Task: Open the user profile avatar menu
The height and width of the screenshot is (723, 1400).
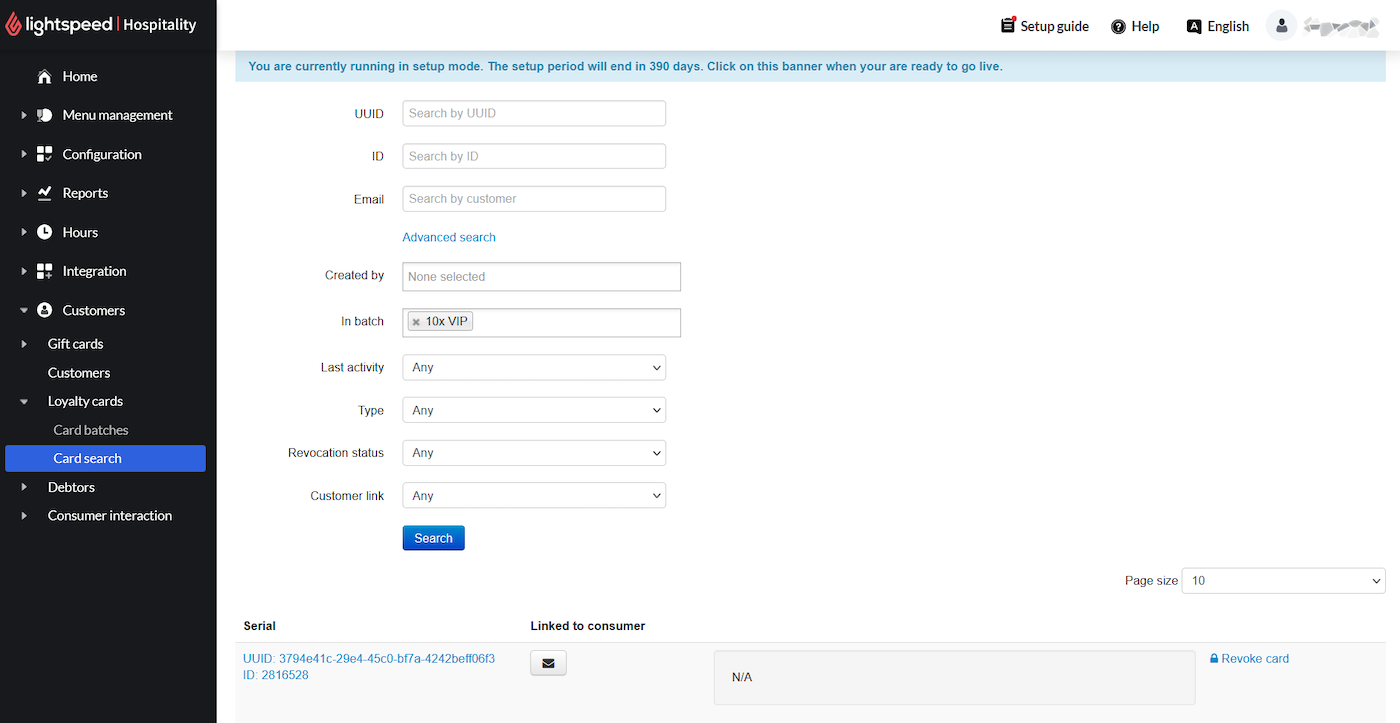Action: pyautogui.click(x=1281, y=26)
